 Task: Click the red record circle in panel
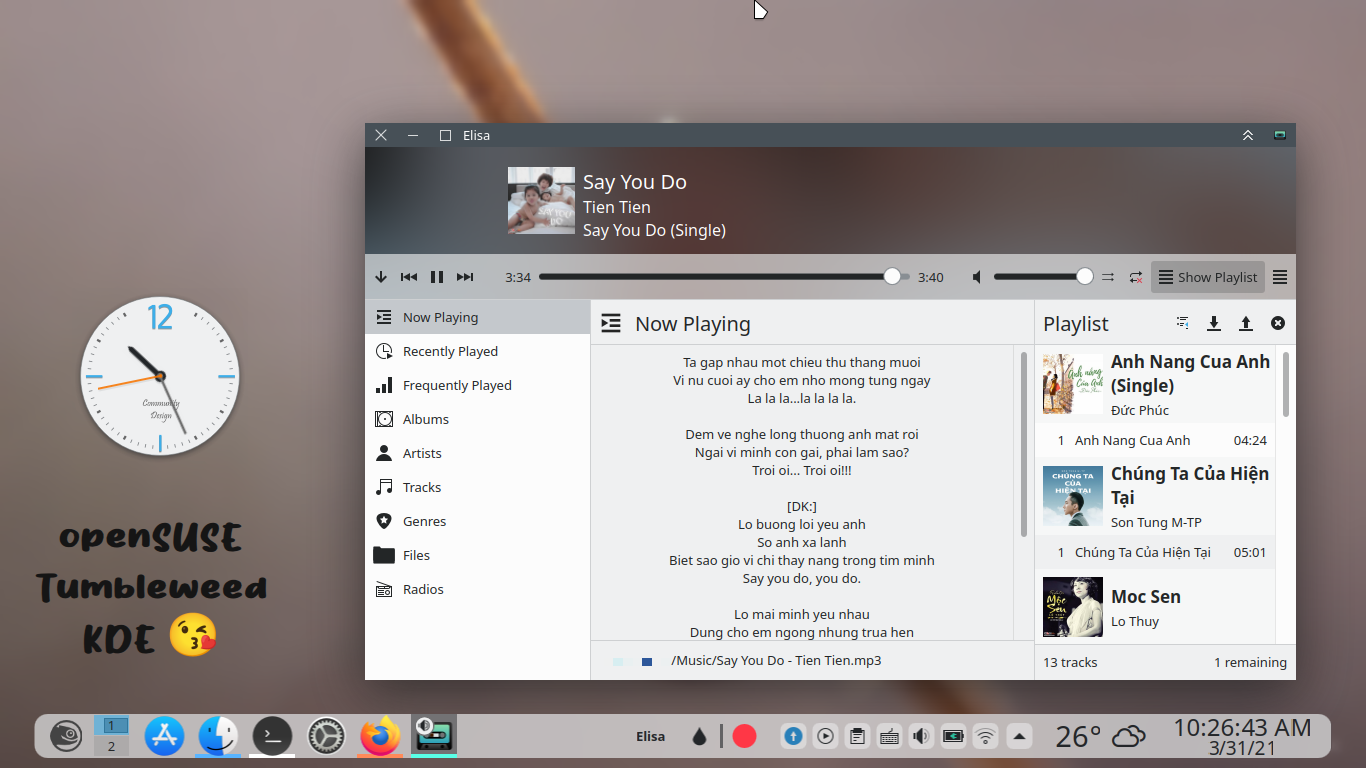point(744,736)
